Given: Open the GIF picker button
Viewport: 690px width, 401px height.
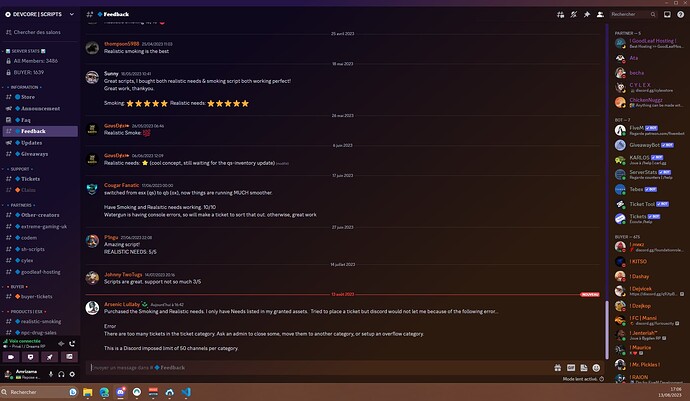Looking at the screenshot, I should tap(571, 368).
